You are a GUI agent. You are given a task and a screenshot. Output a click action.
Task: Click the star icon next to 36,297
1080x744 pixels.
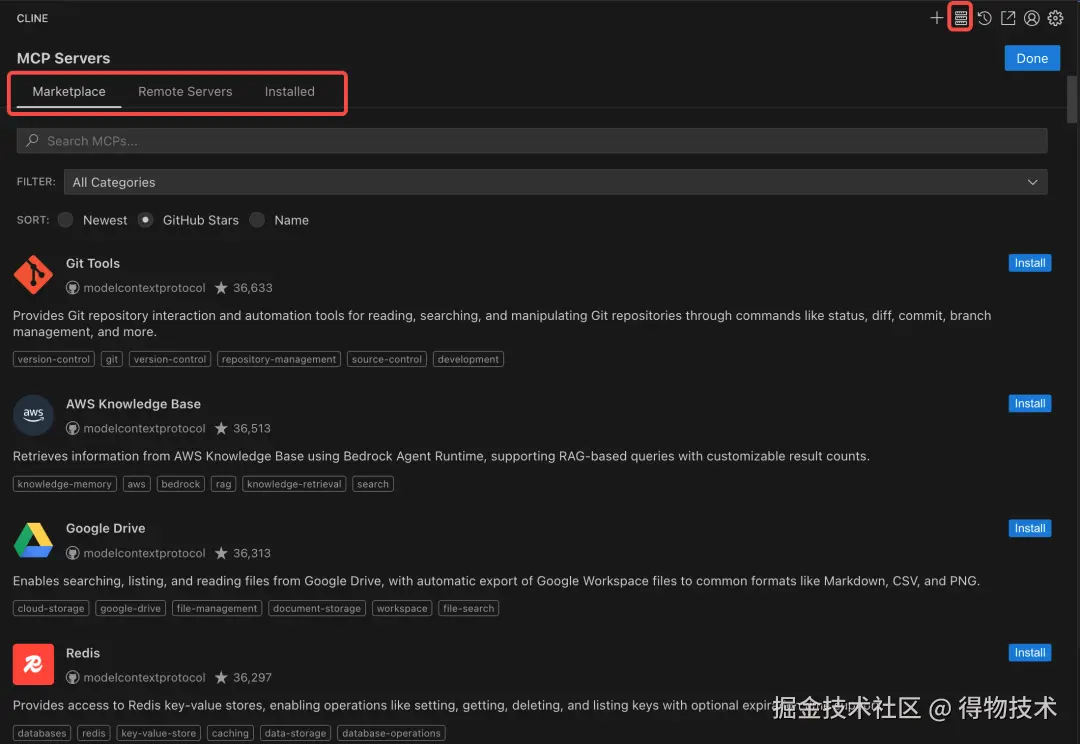coord(221,677)
